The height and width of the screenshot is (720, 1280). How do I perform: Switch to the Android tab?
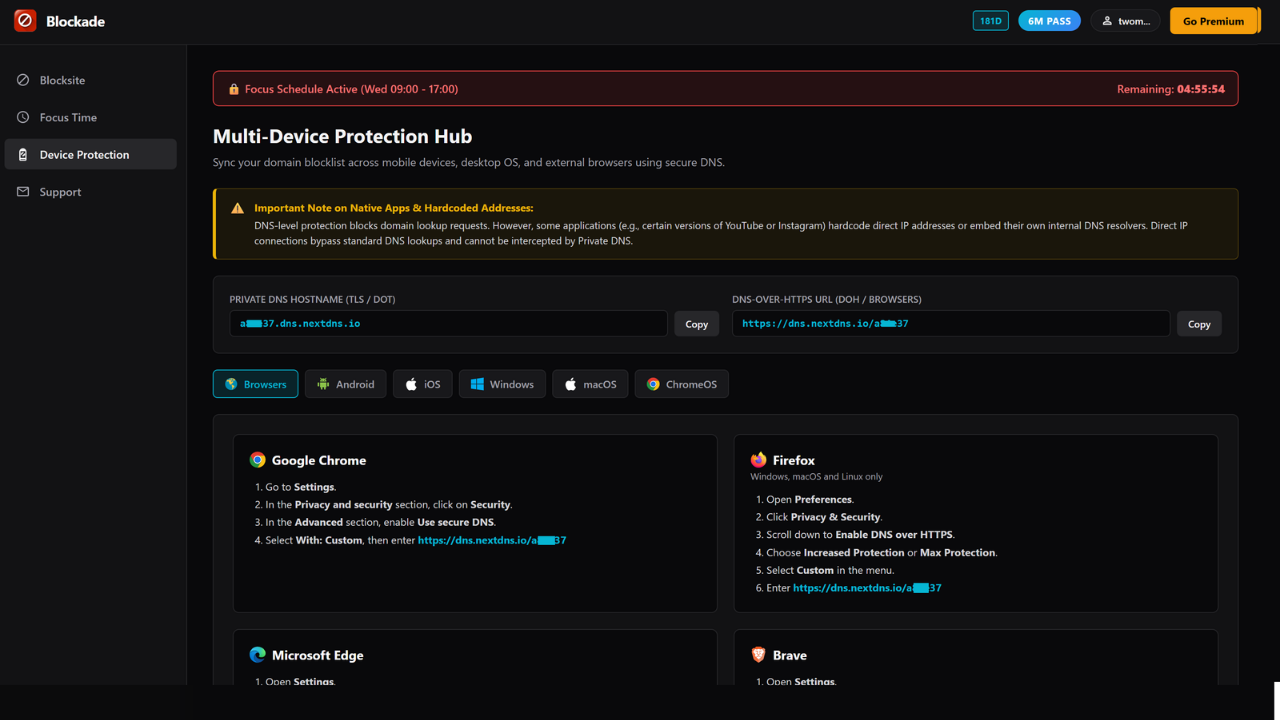[345, 384]
